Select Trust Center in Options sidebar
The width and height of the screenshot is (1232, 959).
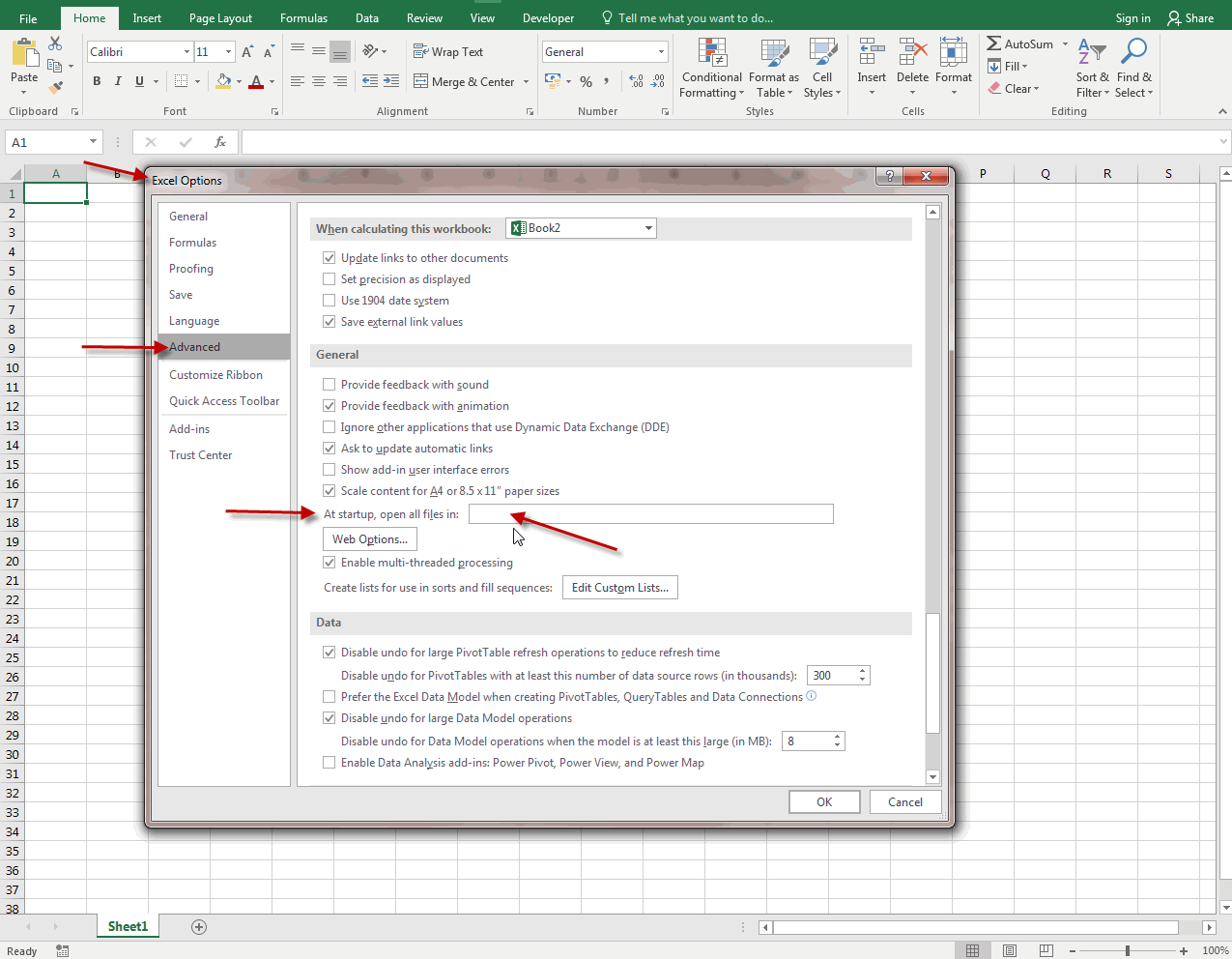tap(201, 455)
